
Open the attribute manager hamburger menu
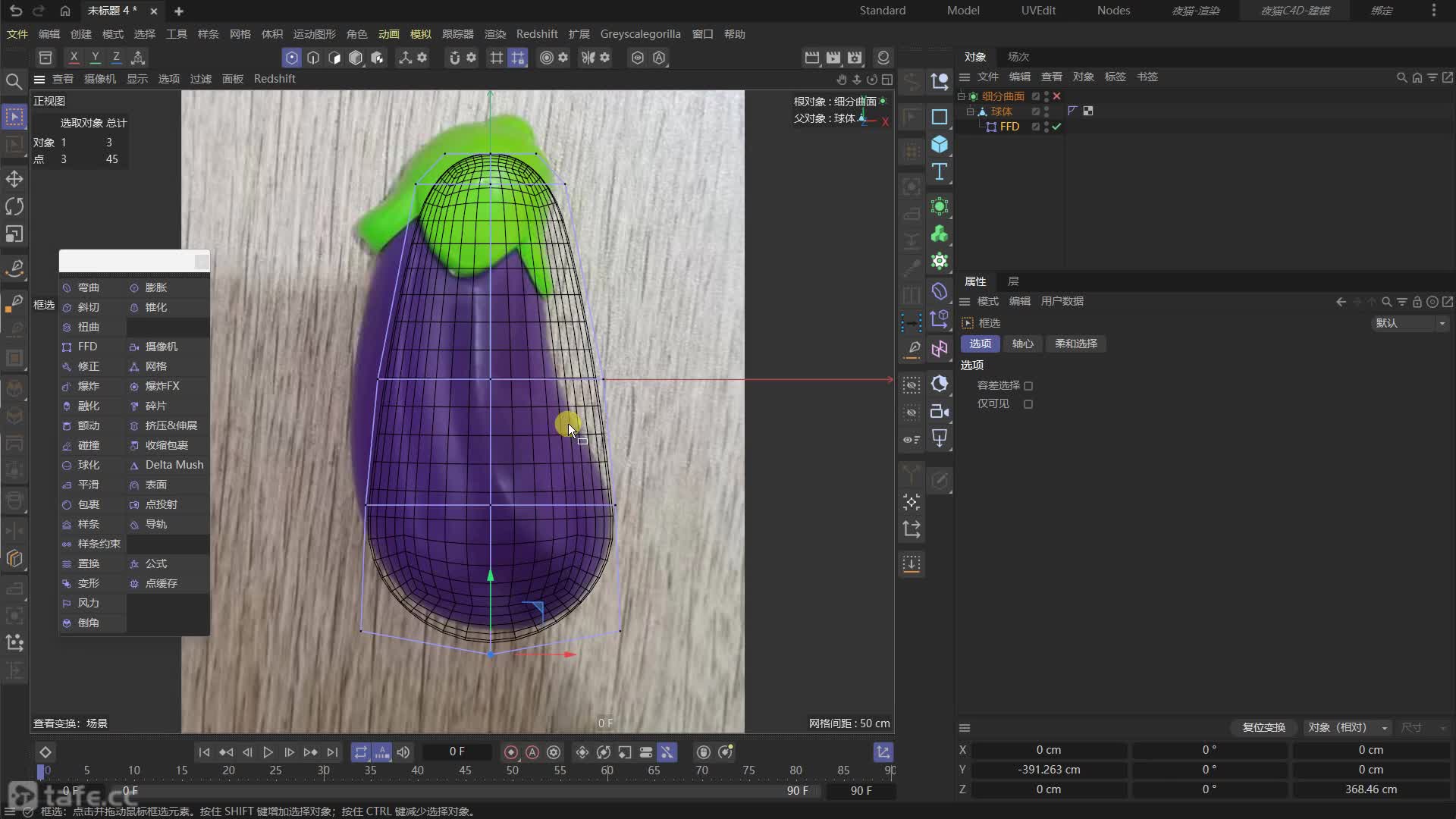[965, 302]
